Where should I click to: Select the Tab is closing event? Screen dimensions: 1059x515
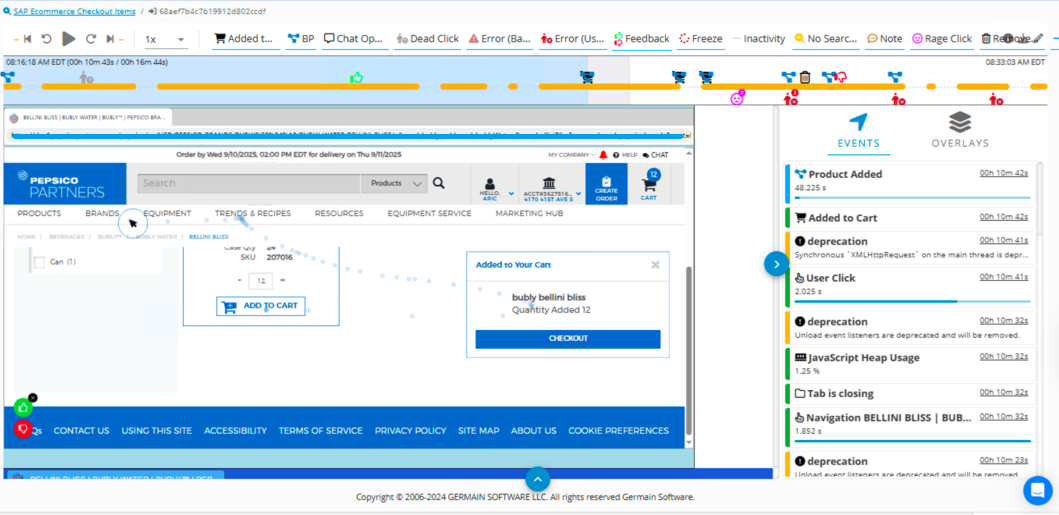click(x=910, y=394)
